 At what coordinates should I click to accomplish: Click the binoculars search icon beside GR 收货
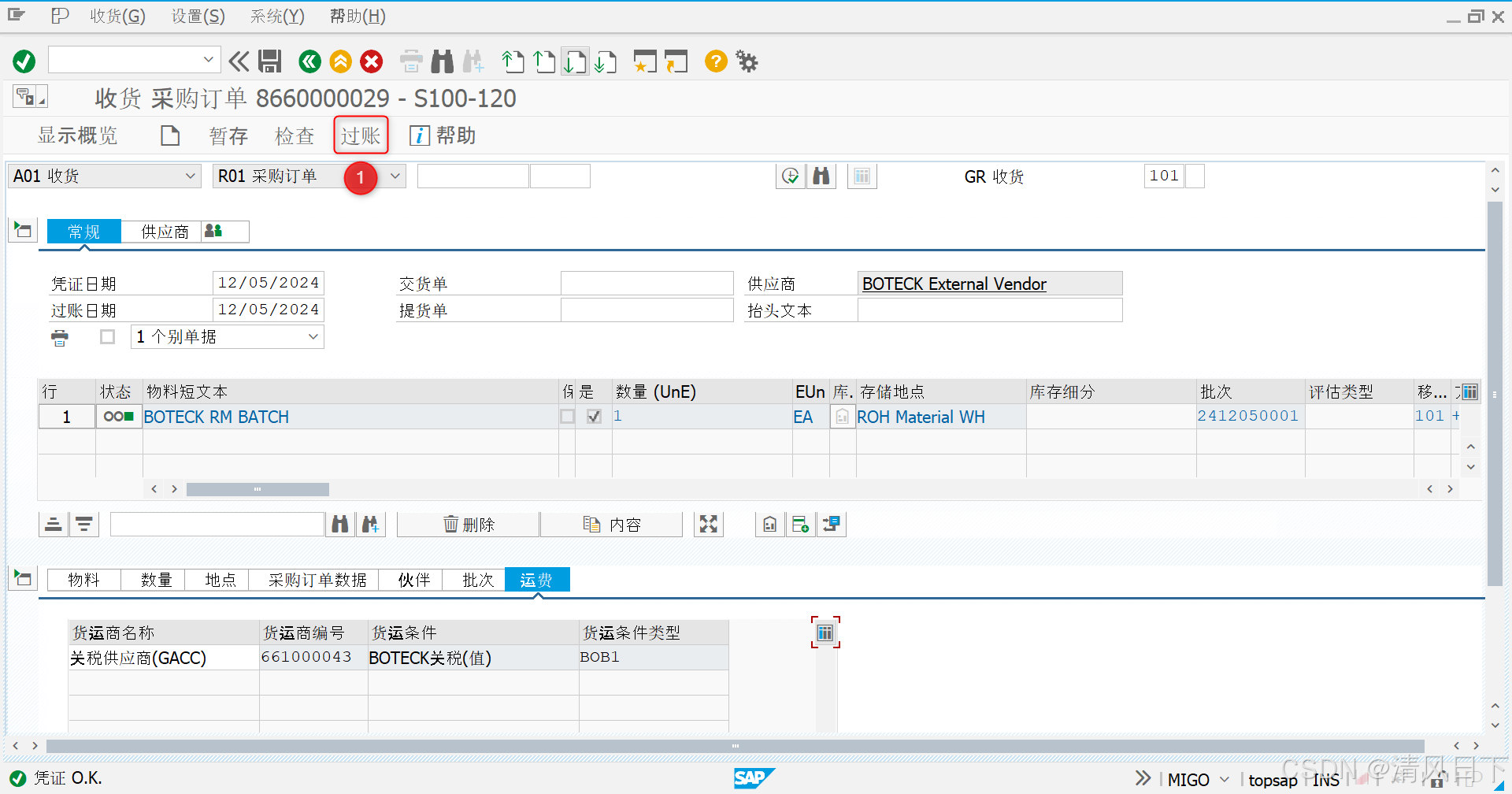pos(821,176)
